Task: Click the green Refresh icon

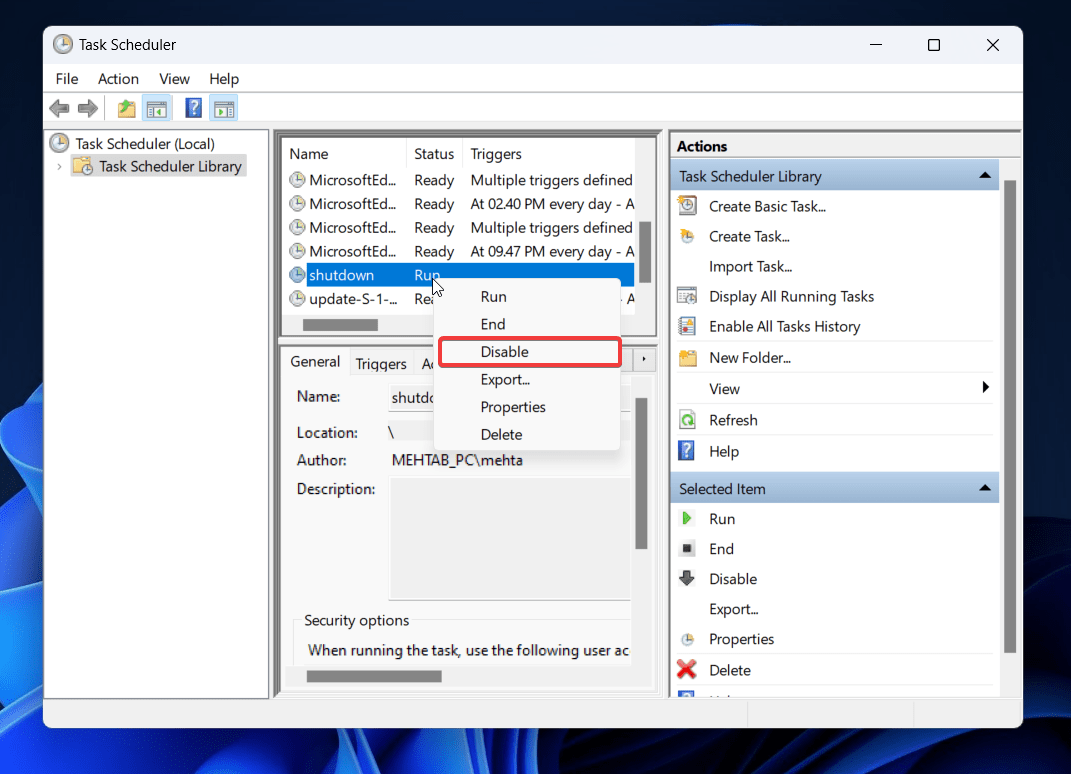Action: click(687, 419)
